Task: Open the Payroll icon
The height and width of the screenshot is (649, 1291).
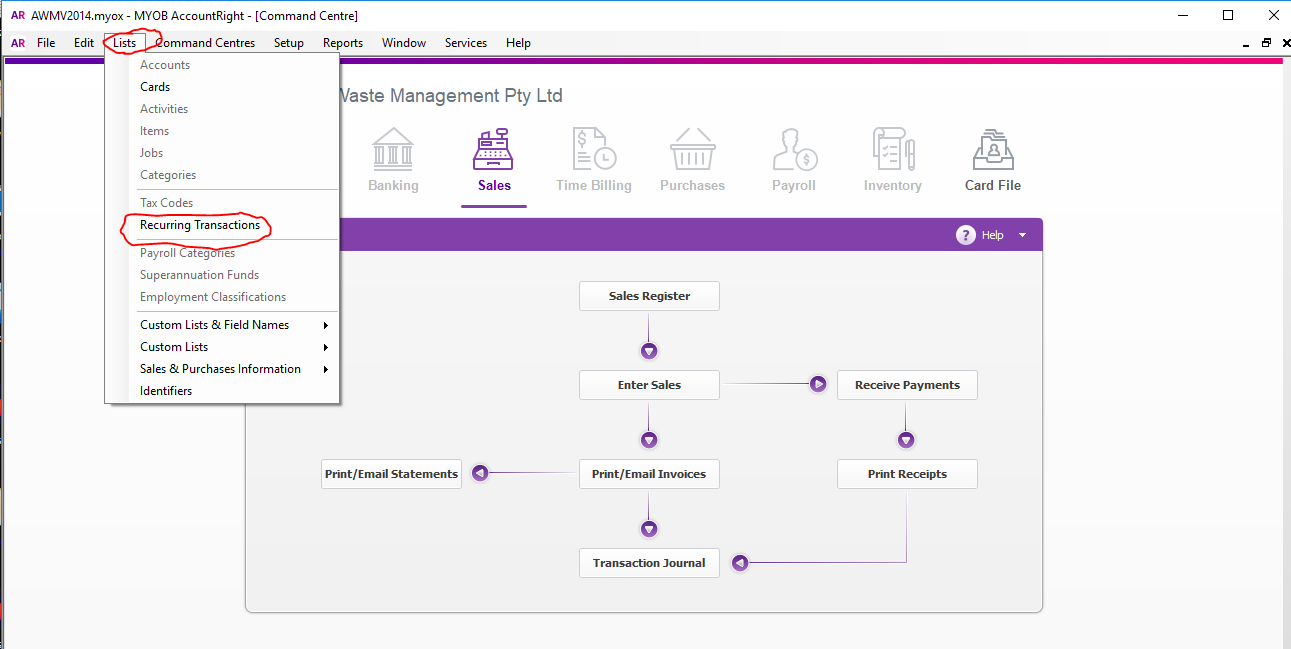Action: [794, 149]
